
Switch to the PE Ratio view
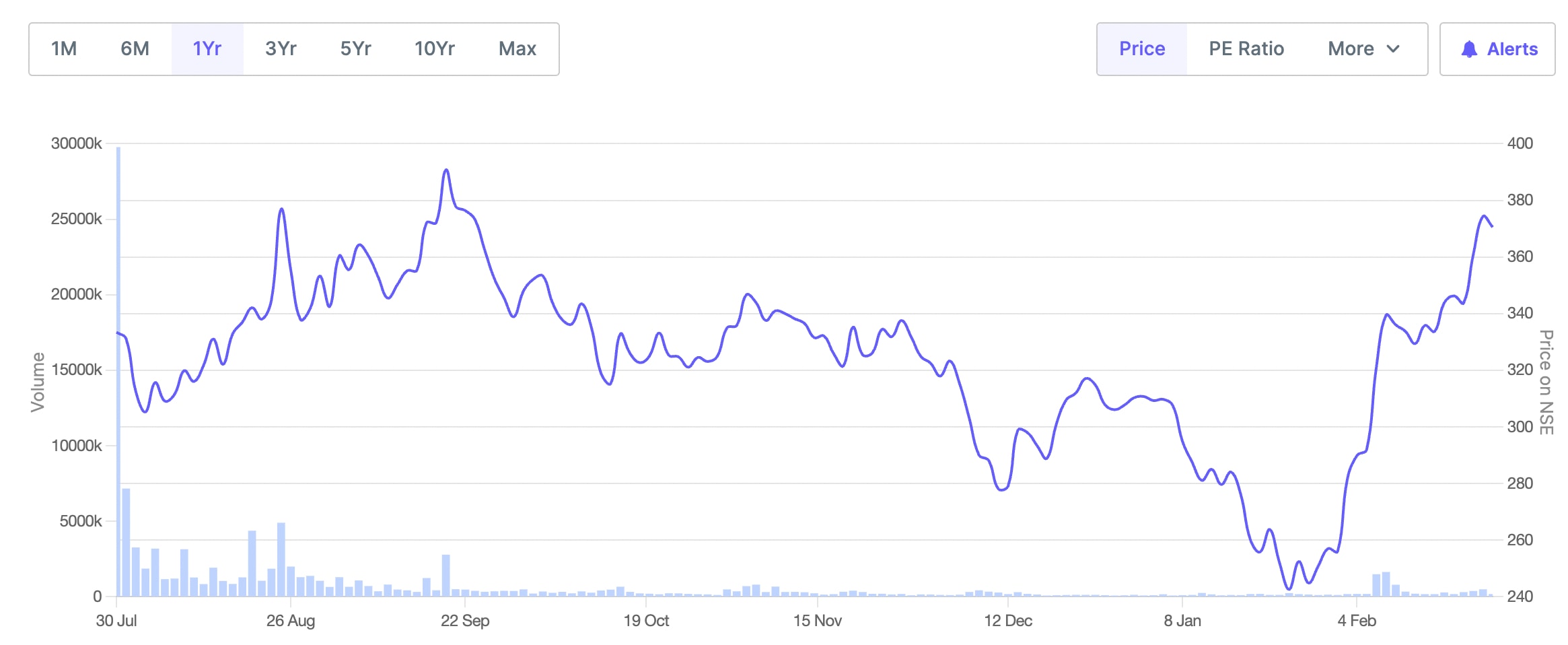pos(1246,49)
